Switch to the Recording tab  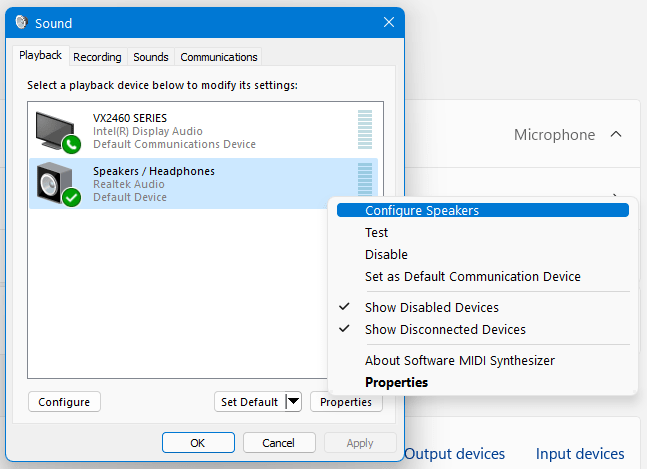pos(97,57)
